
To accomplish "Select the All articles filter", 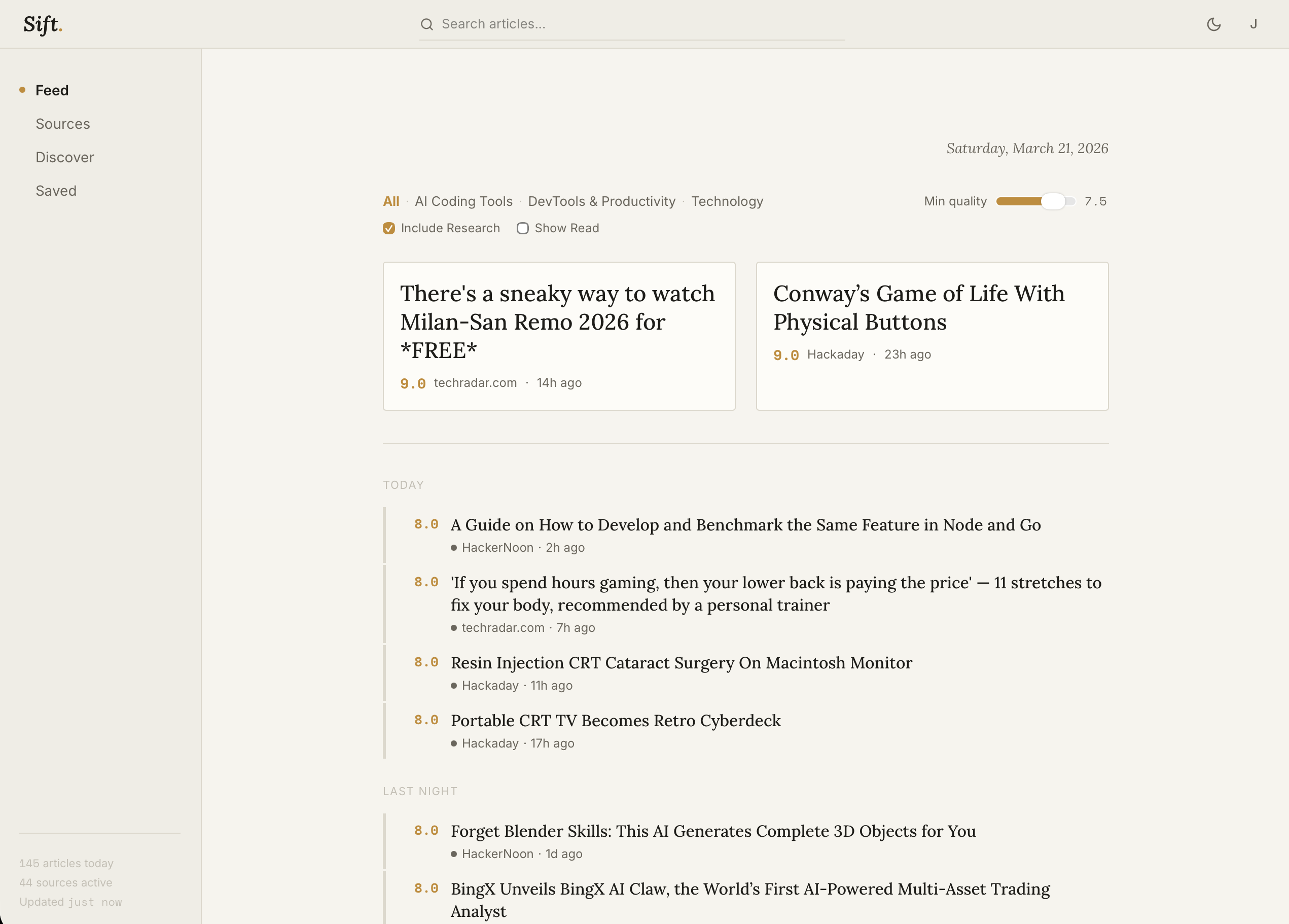I will coord(391,201).
